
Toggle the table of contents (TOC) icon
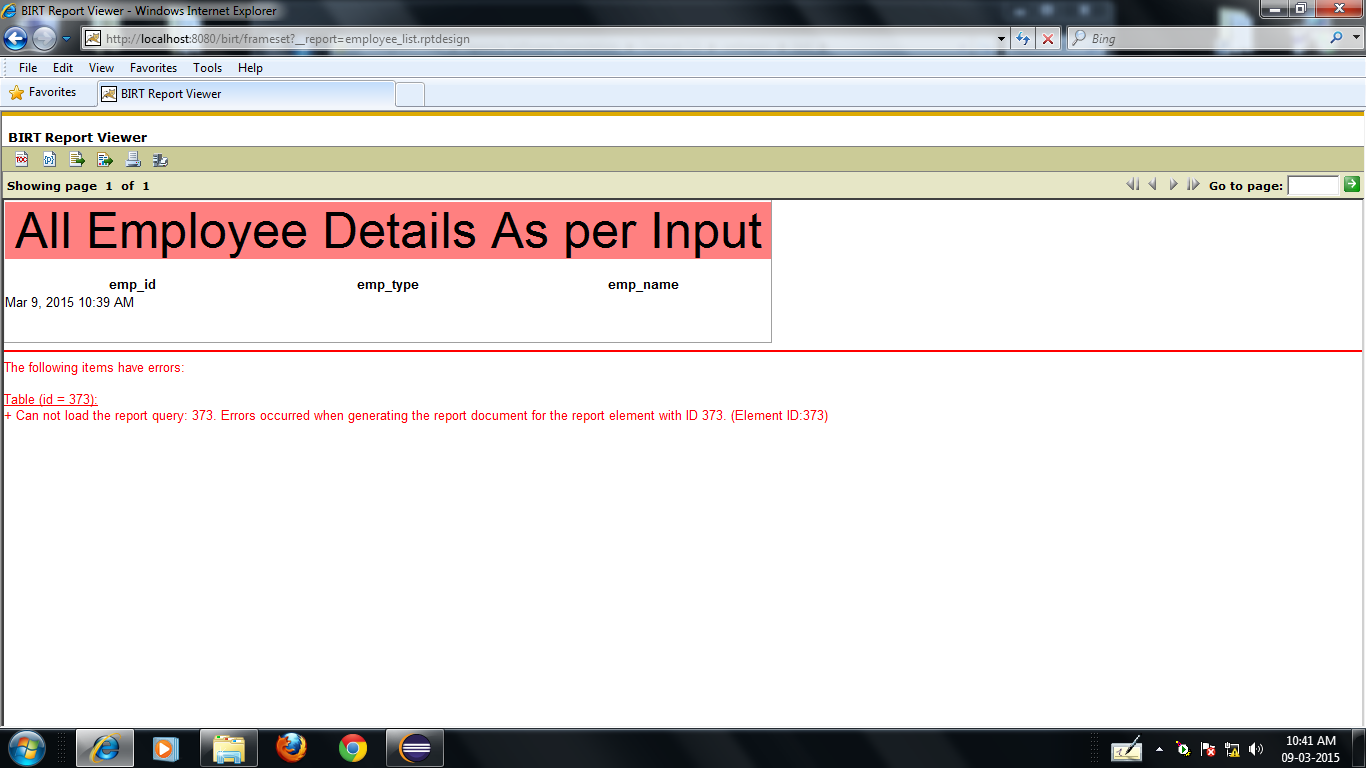pos(22,159)
